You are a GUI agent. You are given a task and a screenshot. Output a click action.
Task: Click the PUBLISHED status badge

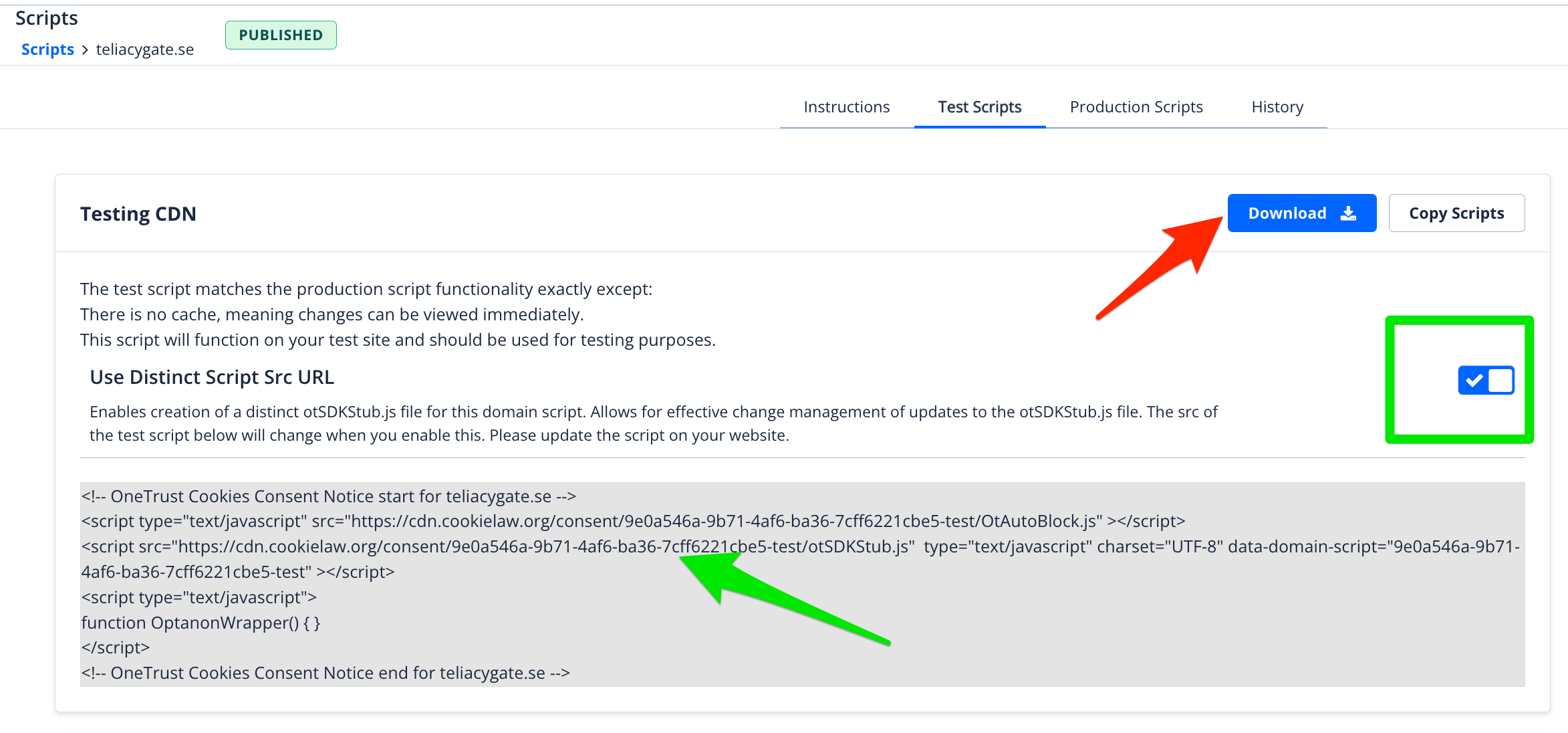click(x=281, y=35)
